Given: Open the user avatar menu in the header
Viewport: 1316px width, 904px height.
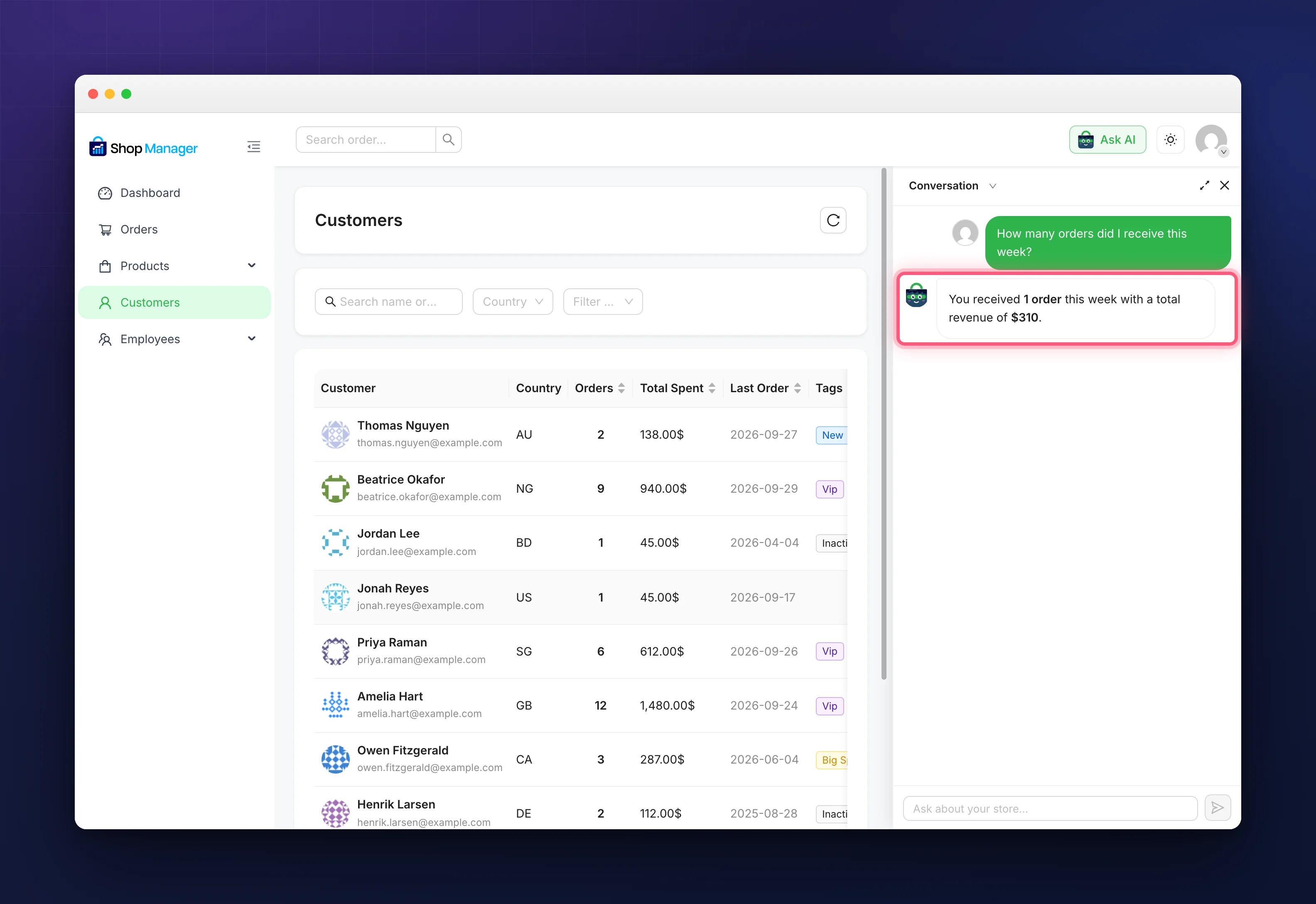Looking at the screenshot, I should tap(1211, 140).
